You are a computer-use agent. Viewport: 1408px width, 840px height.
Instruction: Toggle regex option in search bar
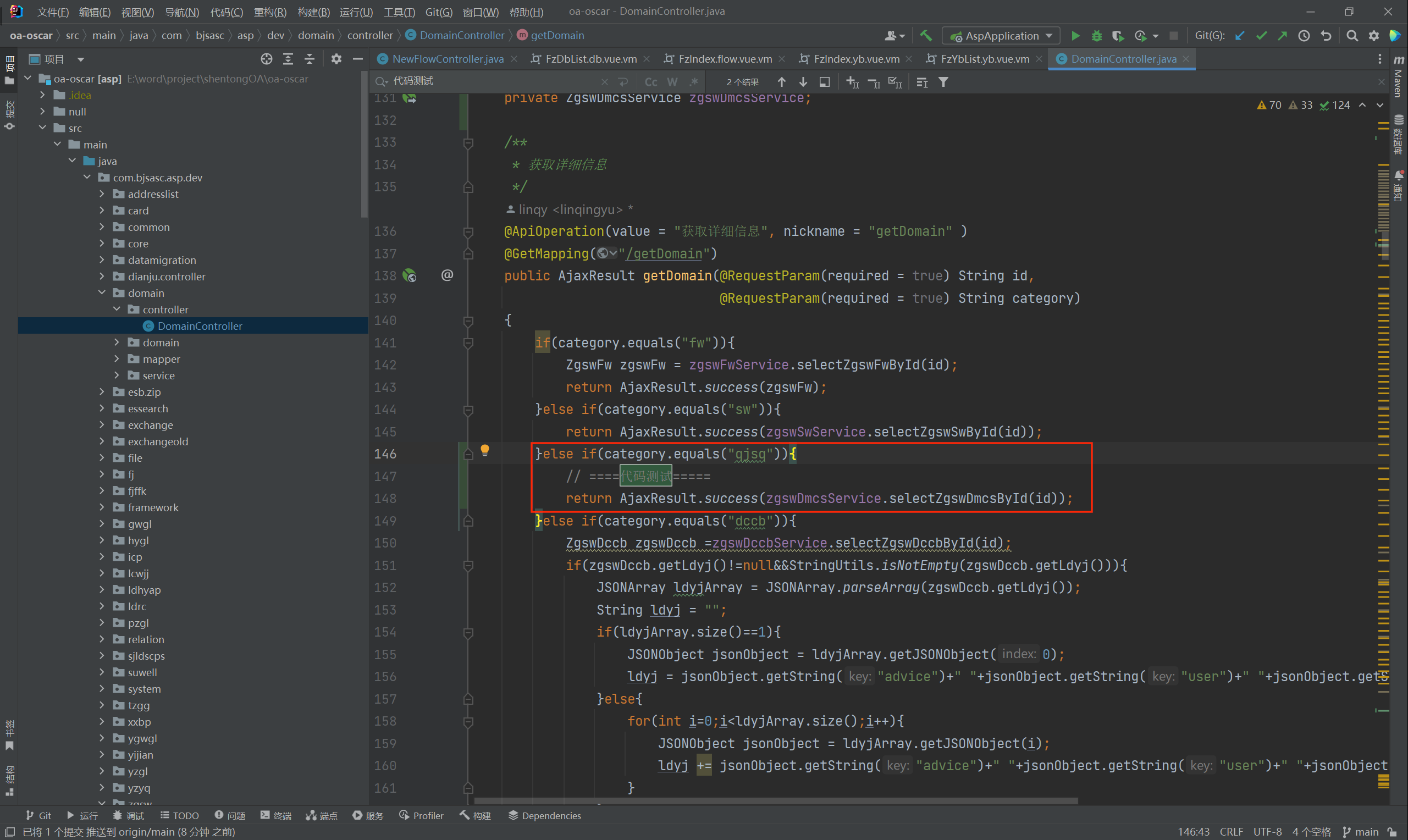click(694, 82)
